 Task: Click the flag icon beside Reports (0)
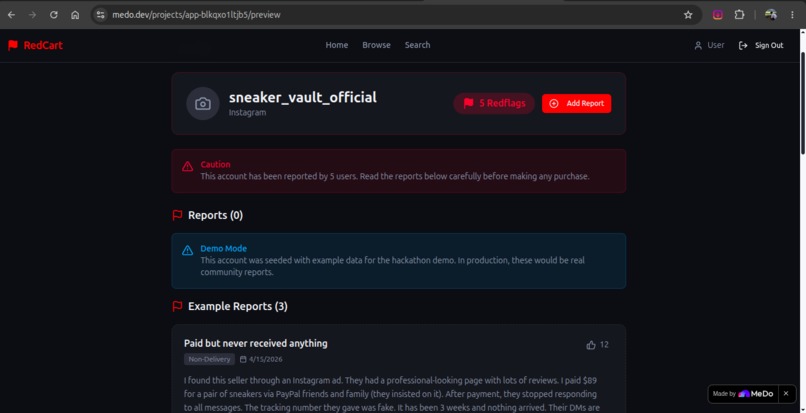tap(177, 215)
